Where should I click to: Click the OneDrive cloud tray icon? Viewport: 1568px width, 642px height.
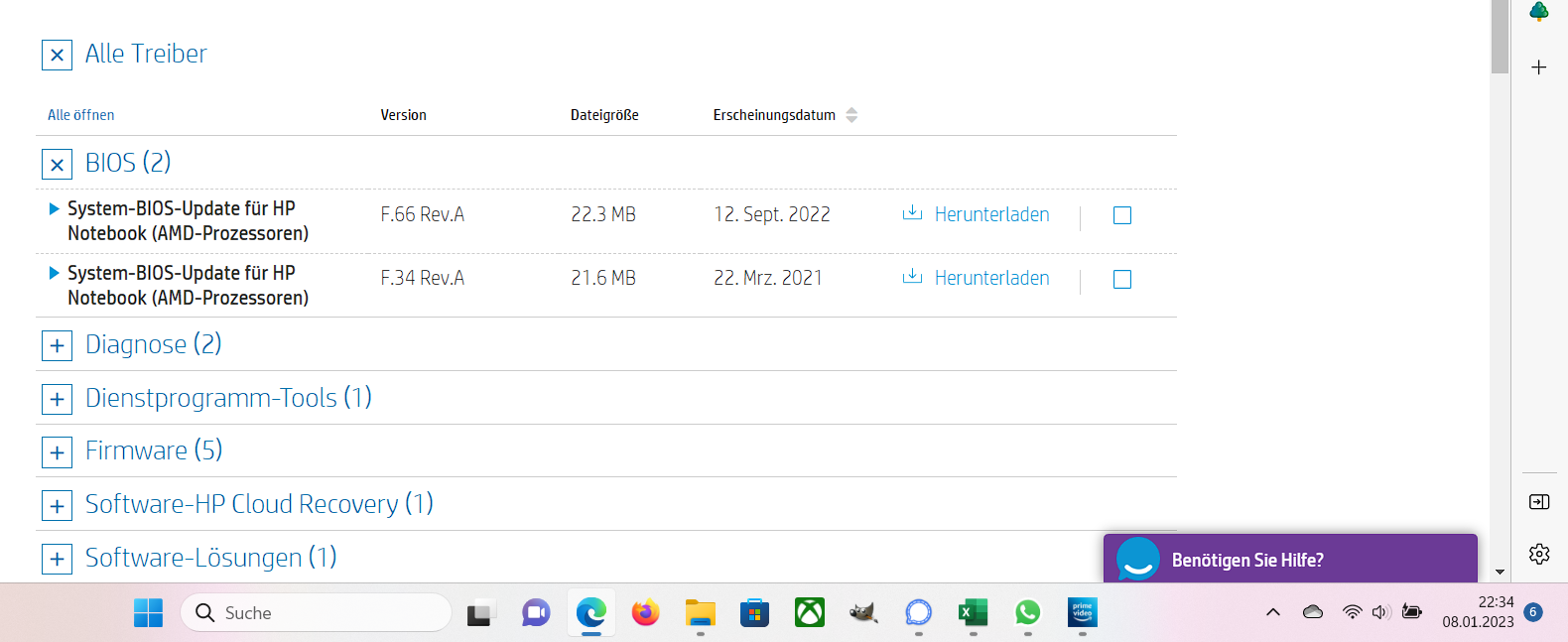[x=1313, y=612]
